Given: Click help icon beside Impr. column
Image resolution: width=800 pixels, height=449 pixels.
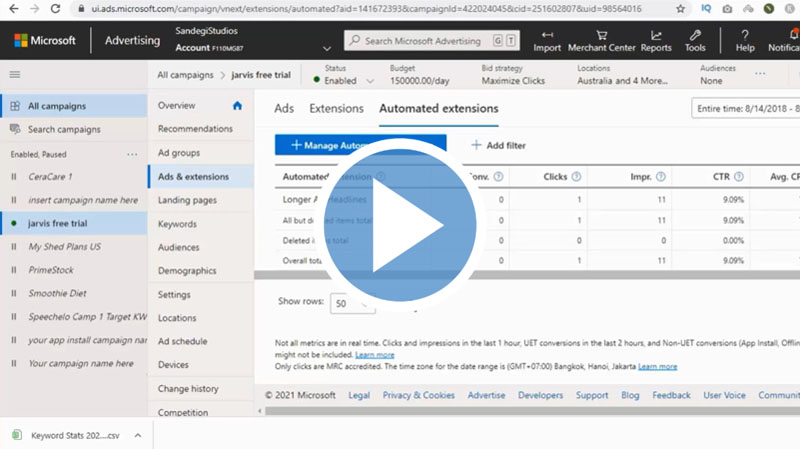Looking at the screenshot, I should 660,177.
